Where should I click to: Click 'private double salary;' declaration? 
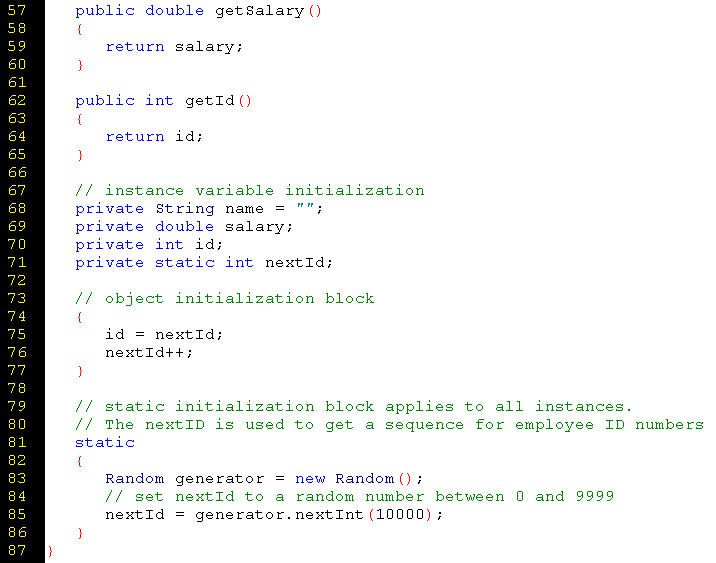(x=184, y=226)
